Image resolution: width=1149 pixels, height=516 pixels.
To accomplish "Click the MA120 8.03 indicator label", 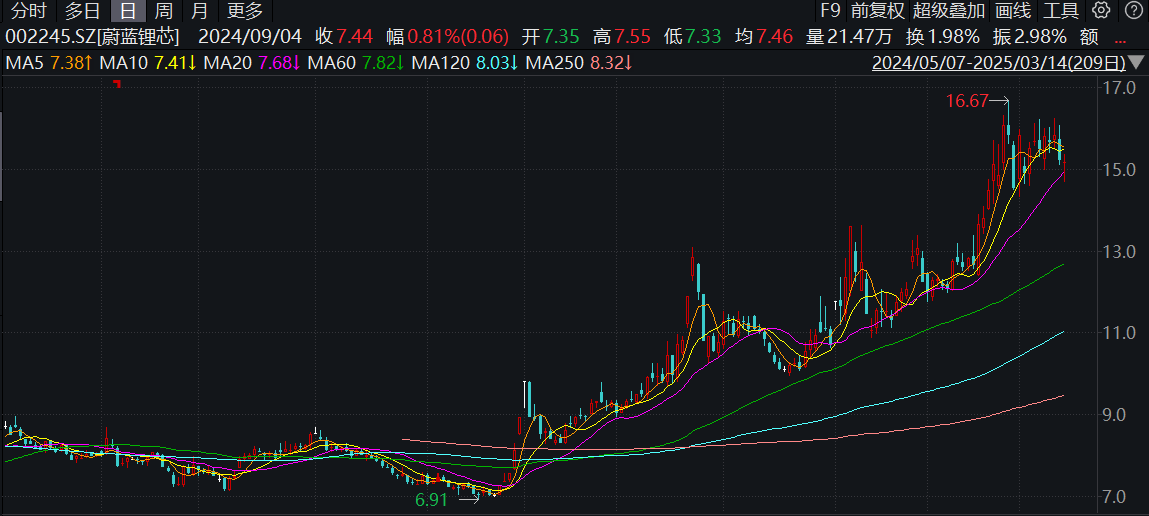I will pyautogui.click(x=465, y=63).
